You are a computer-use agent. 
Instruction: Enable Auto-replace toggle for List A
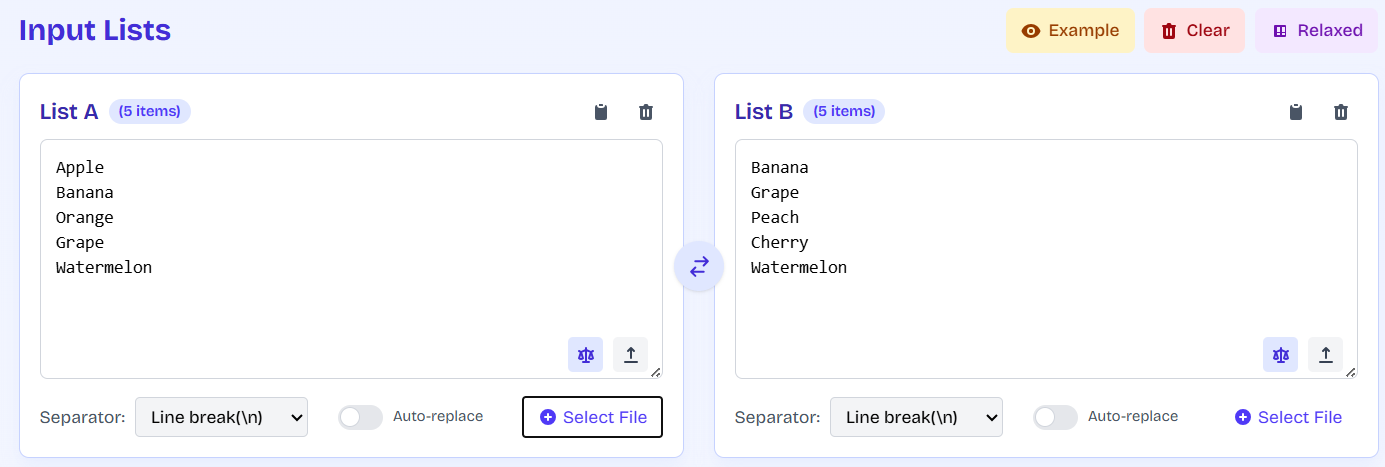pos(360,417)
